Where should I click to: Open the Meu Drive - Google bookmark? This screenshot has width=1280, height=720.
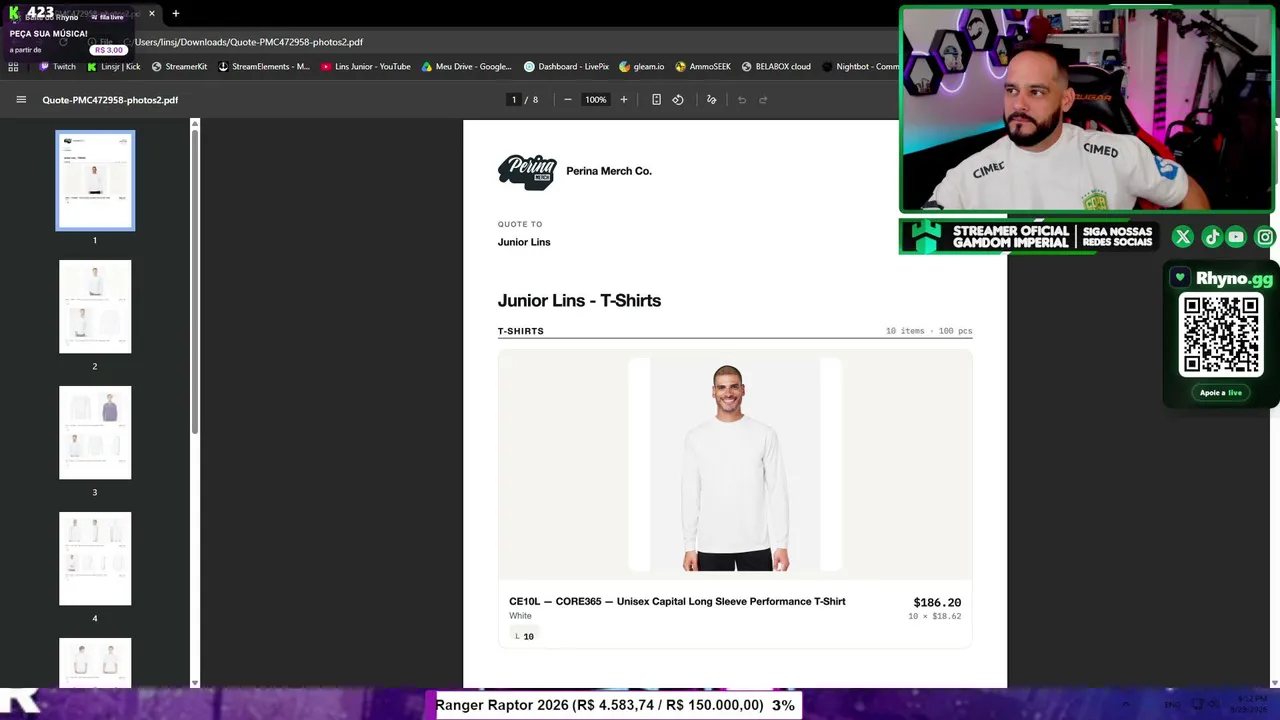pyautogui.click(x=467, y=67)
